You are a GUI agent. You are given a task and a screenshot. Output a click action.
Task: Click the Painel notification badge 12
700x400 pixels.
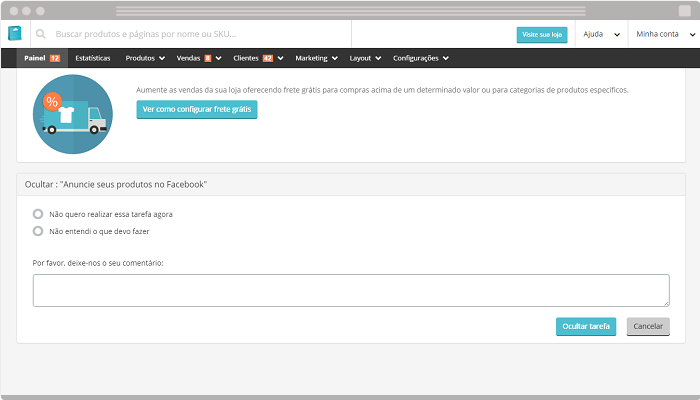(x=55, y=58)
